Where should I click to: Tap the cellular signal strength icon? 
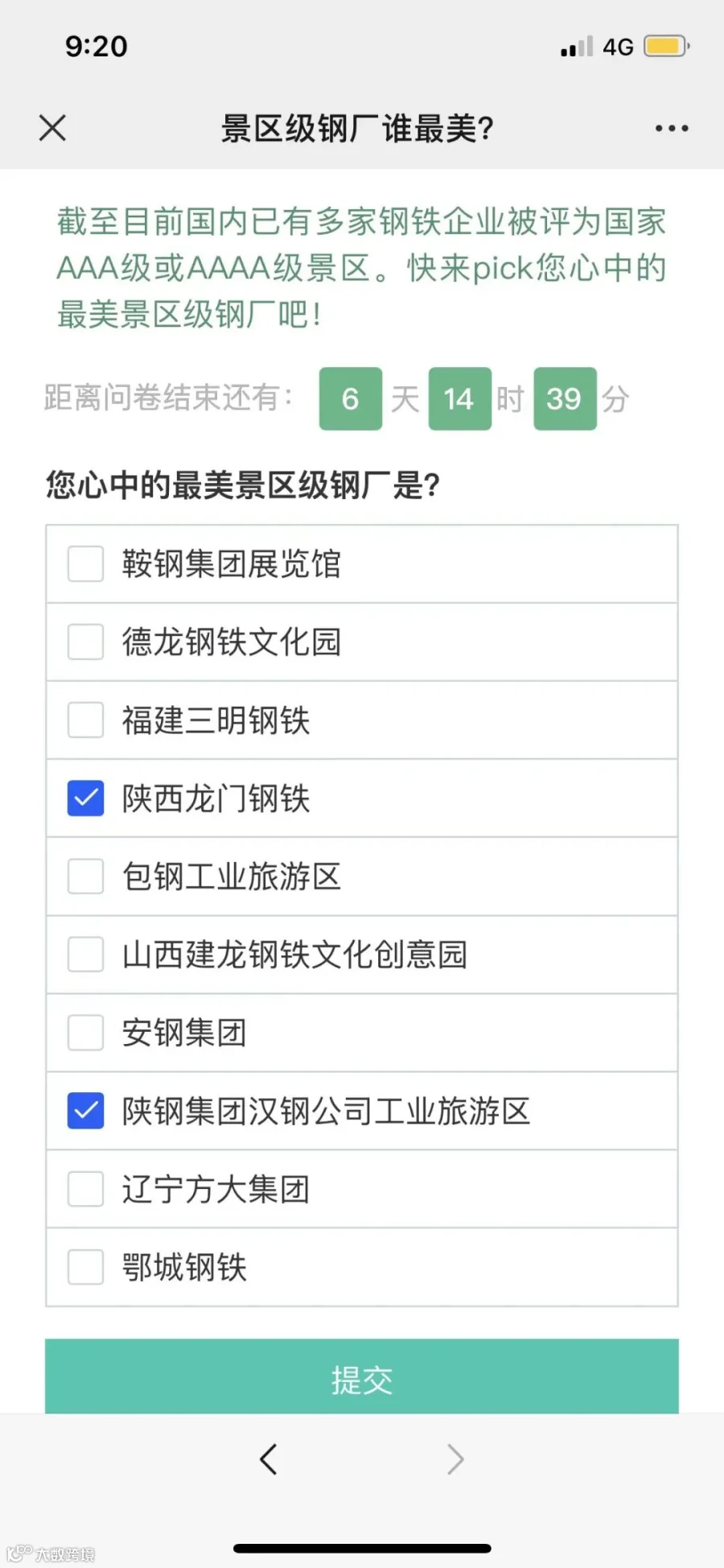click(x=577, y=46)
